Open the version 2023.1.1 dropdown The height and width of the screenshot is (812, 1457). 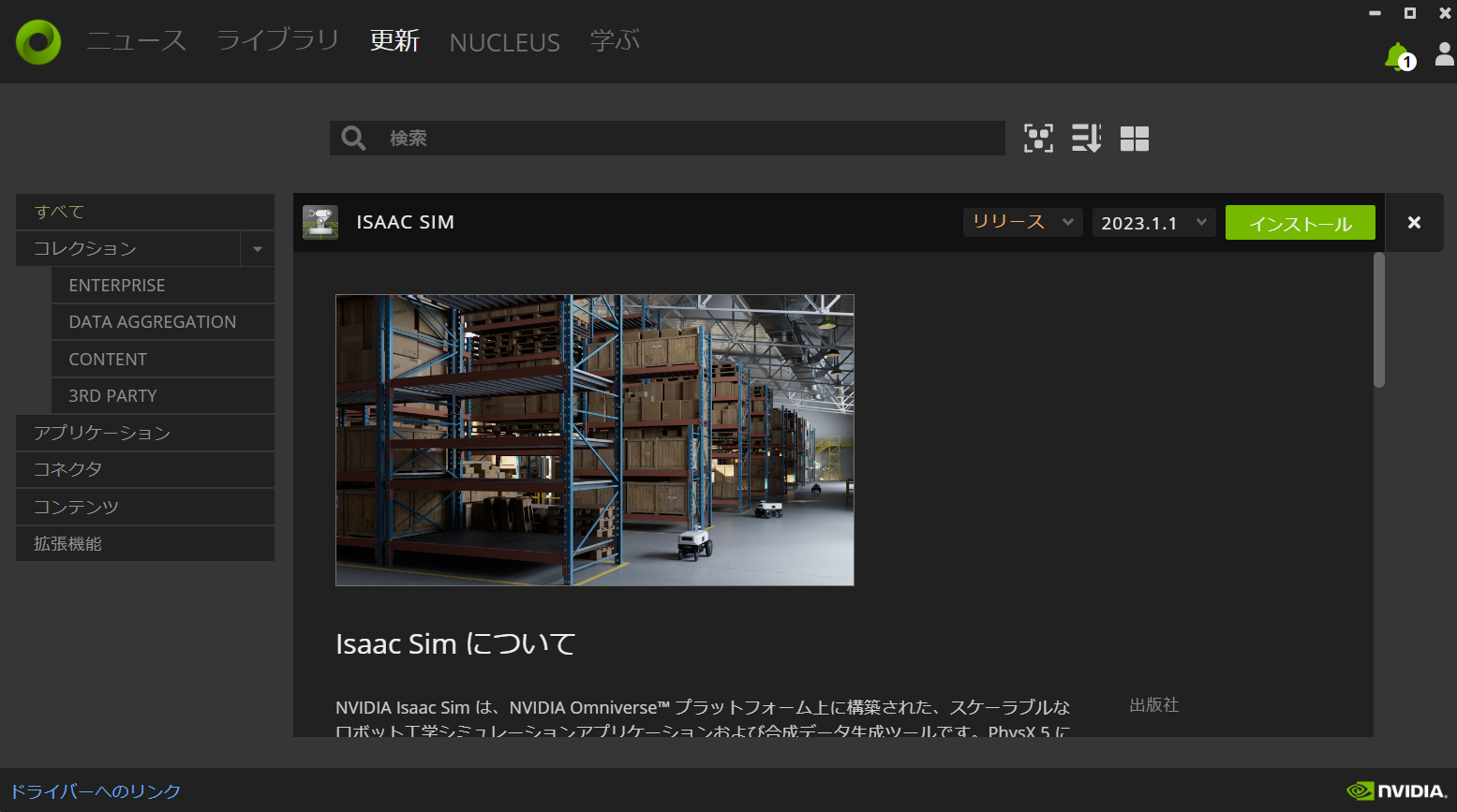point(1153,222)
